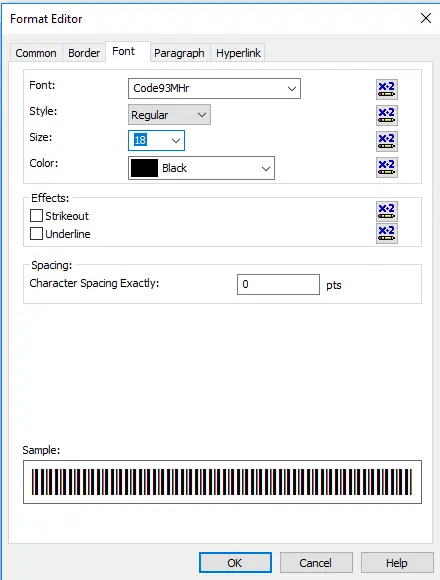Image resolution: width=440 pixels, height=580 pixels.
Task: Confirm with the OK button
Action: click(235, 563)
